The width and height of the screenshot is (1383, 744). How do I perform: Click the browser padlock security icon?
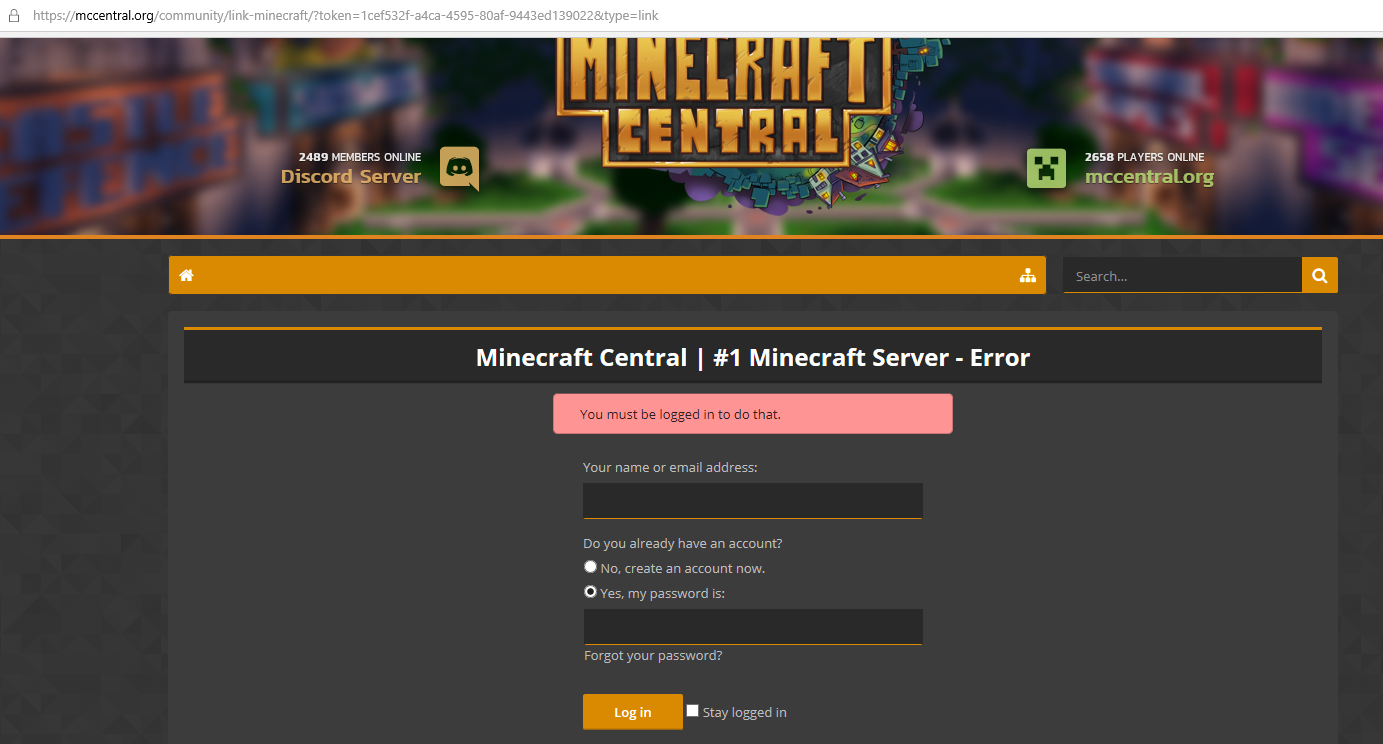(x=14, y=16)
